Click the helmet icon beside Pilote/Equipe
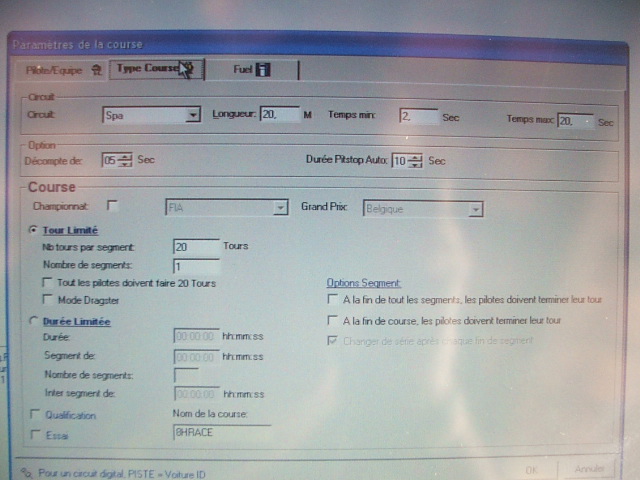Screen dimensions: 640x480 (96, 70)
